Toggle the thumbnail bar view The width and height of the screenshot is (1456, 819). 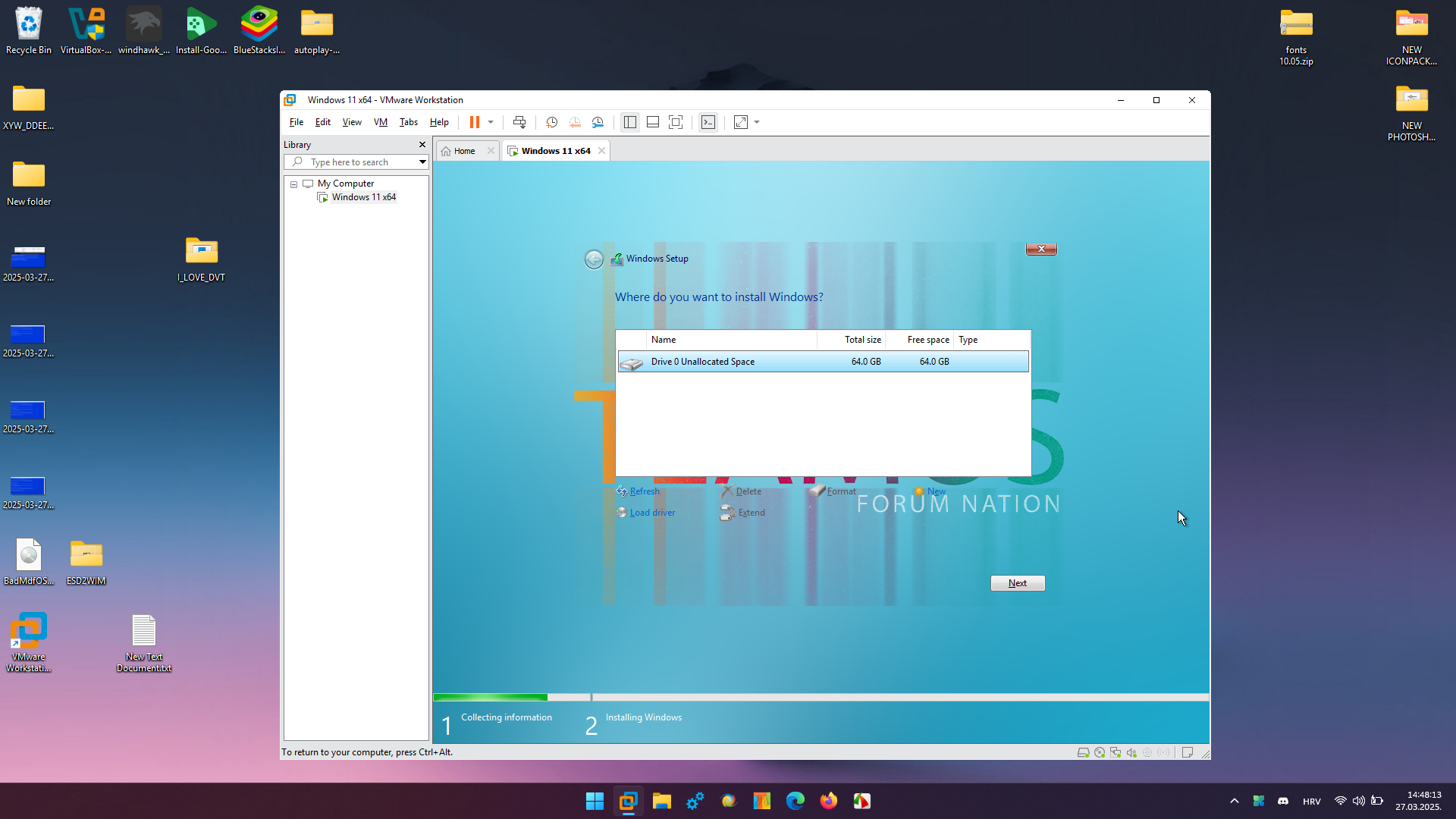pyautogui.click(x=652, y=122)
